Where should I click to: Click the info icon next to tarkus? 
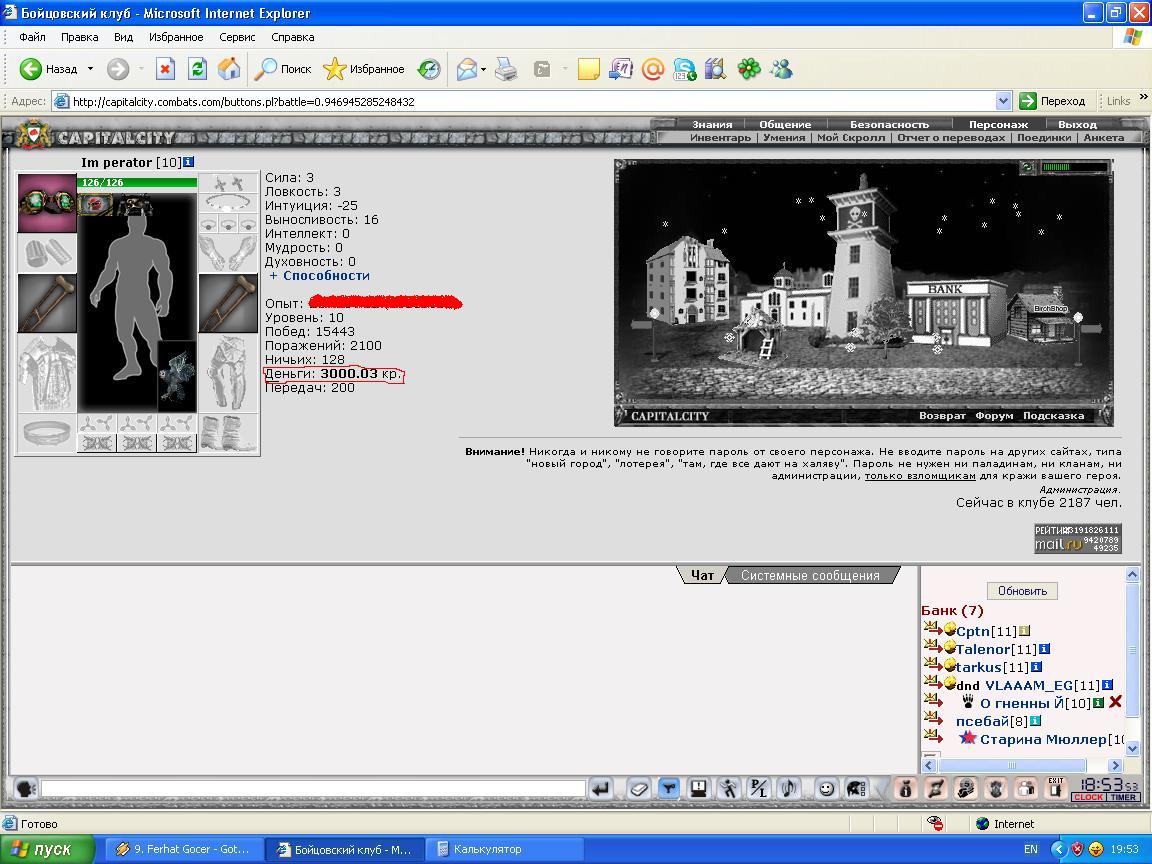click(1036, 667)
